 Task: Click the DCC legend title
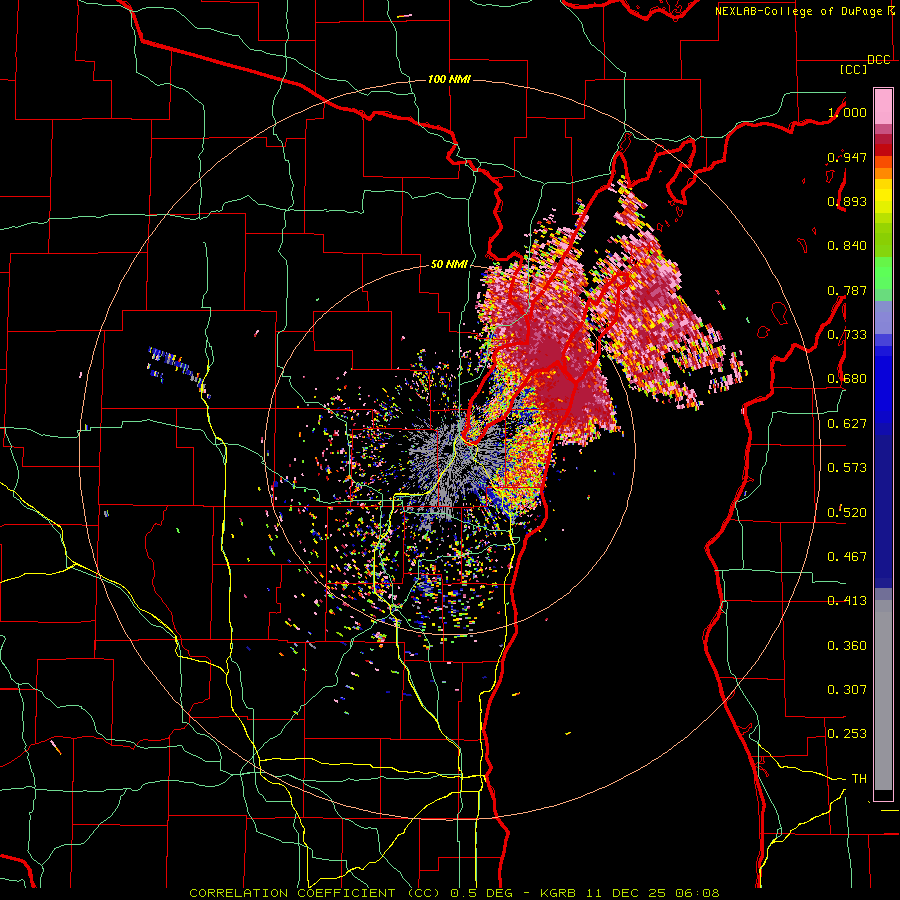pyautogui.click(x=878, y=60)
